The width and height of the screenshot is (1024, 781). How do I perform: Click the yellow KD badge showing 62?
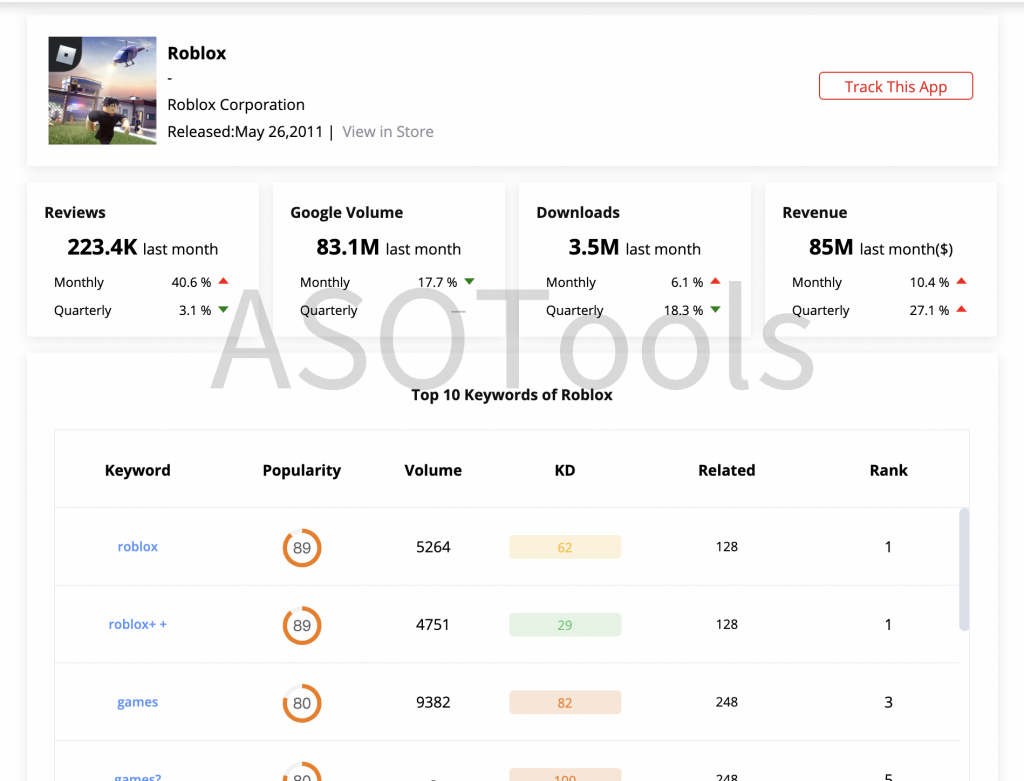[x=565, y=547]
